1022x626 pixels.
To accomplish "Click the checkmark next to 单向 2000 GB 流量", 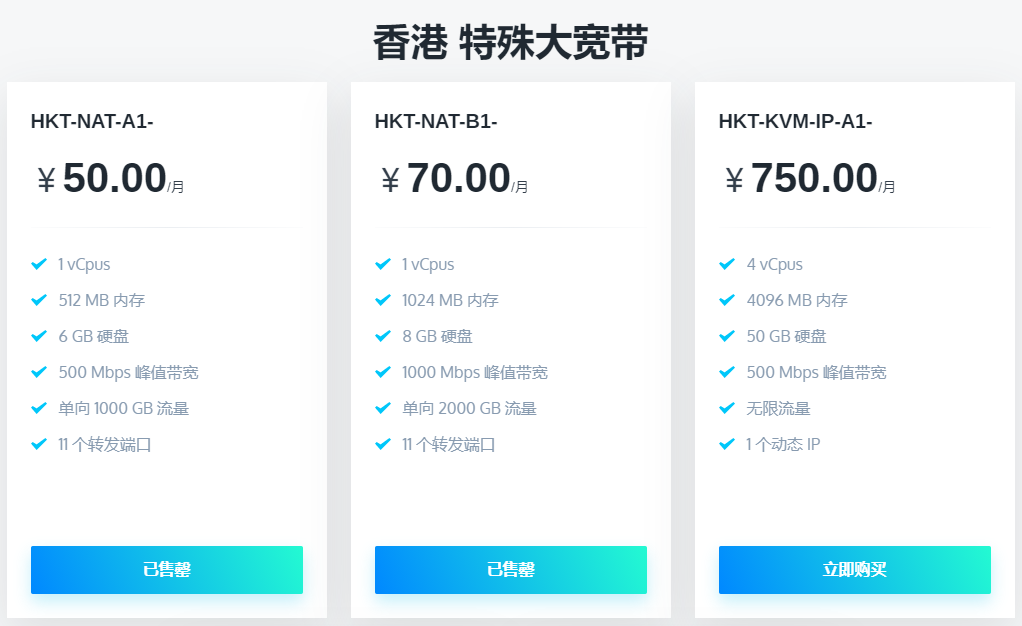I will [383, 408].
